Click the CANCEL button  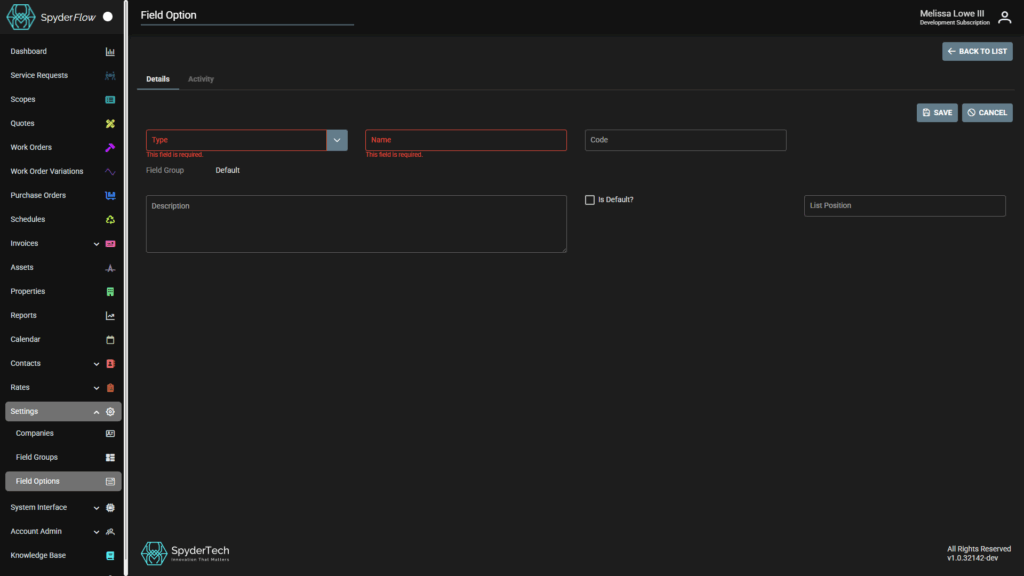987,113
